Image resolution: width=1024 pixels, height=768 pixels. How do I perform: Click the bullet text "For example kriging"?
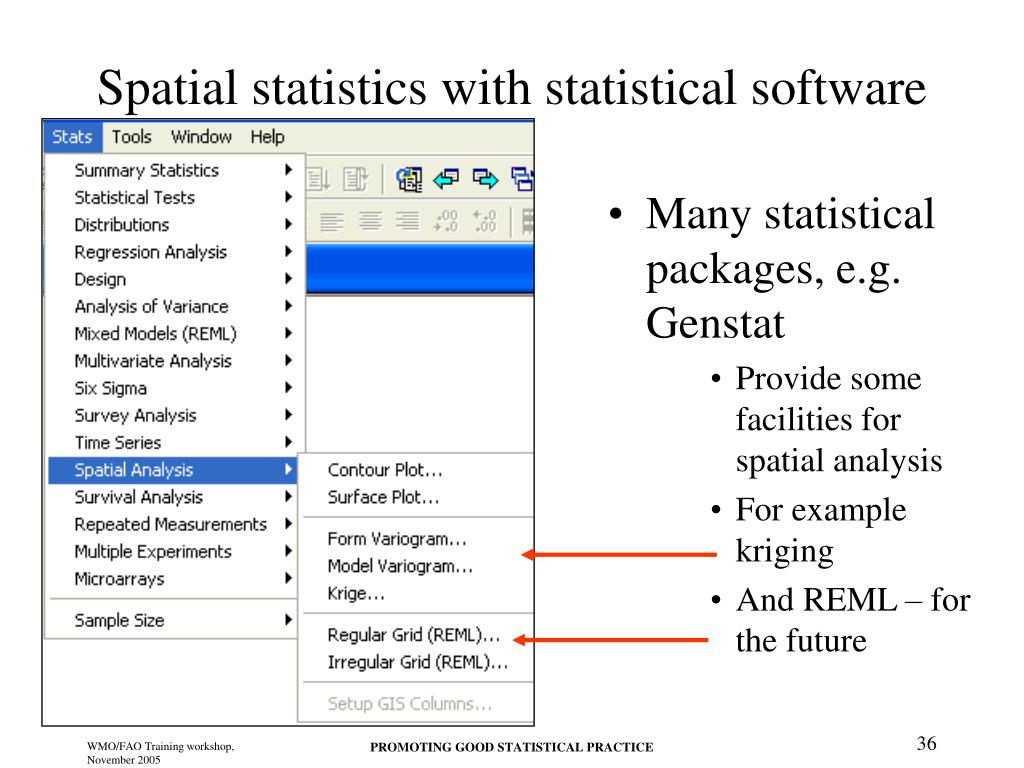pos(821,530)
